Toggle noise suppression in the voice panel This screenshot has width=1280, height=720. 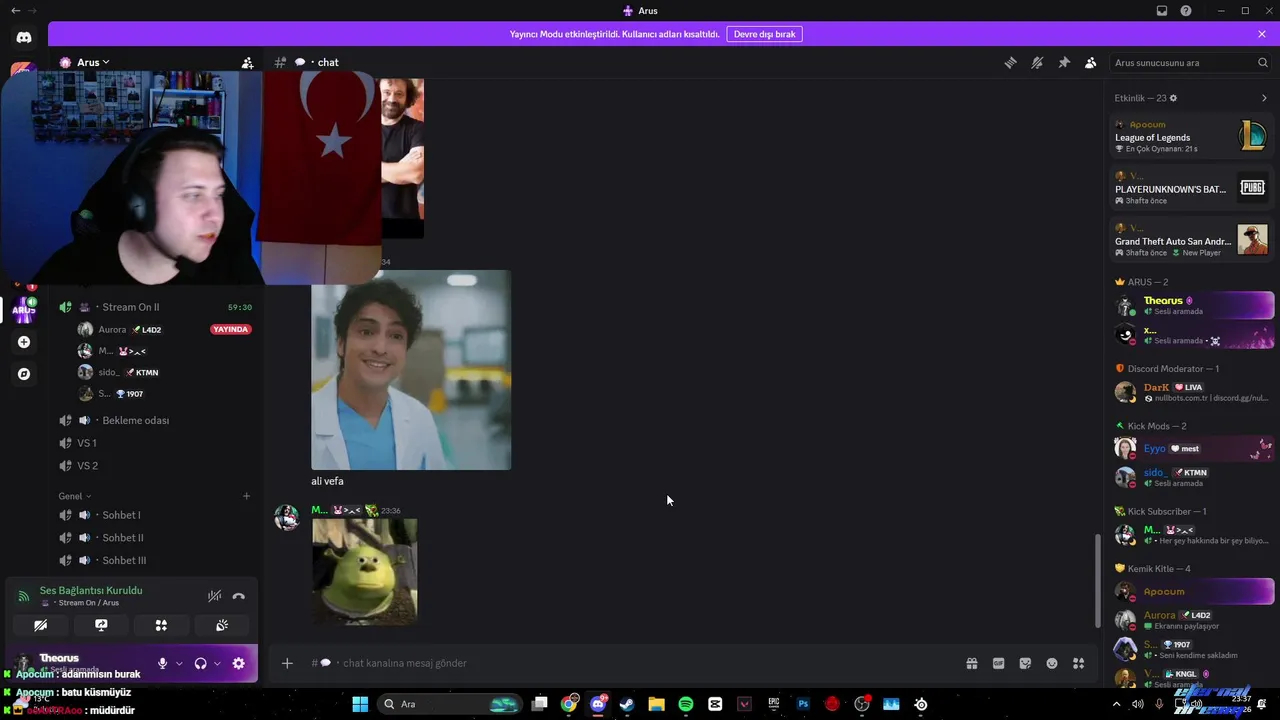pos(214,596)
